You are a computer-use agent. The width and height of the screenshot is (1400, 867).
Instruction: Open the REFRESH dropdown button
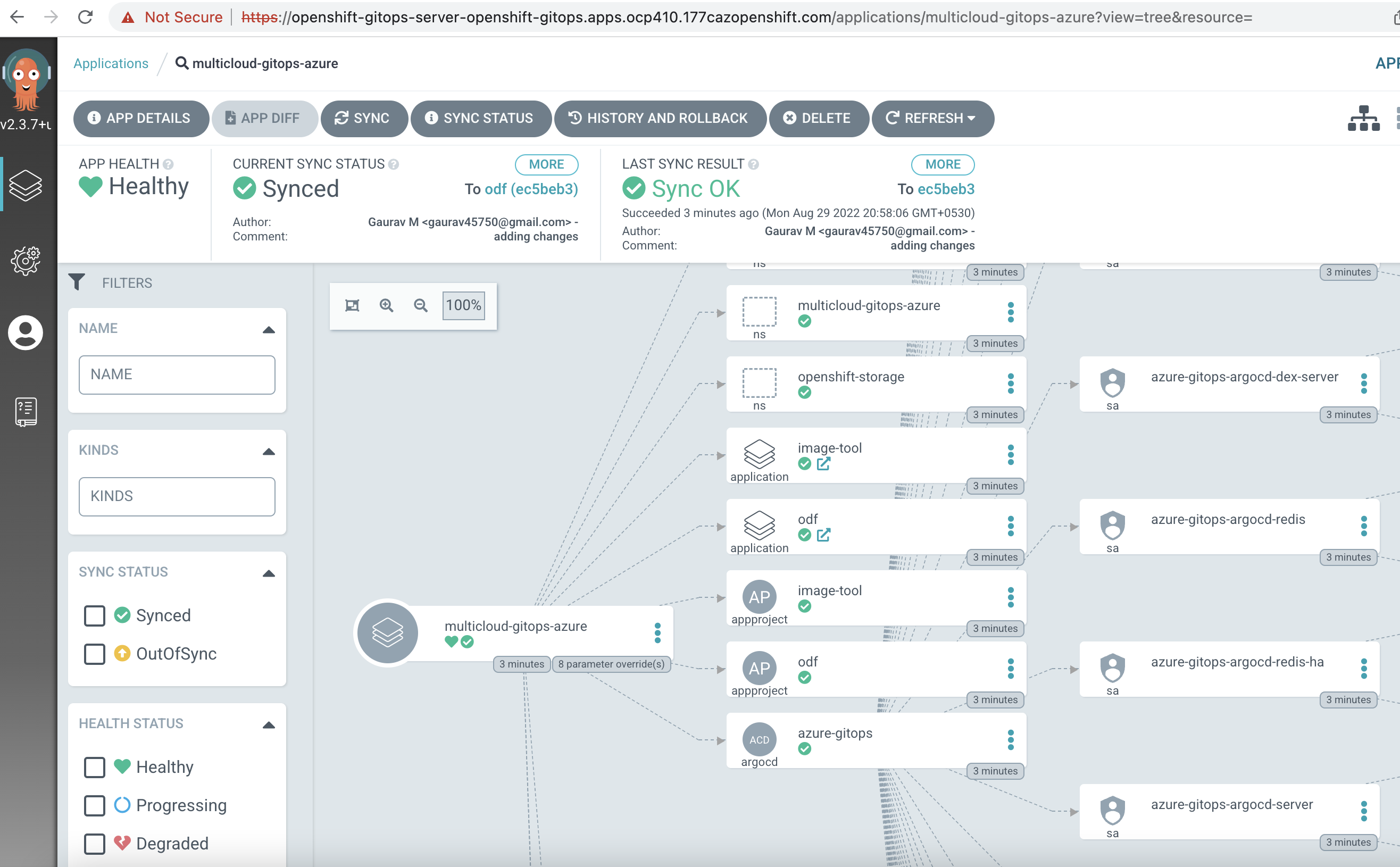click(x=932, y=118)
